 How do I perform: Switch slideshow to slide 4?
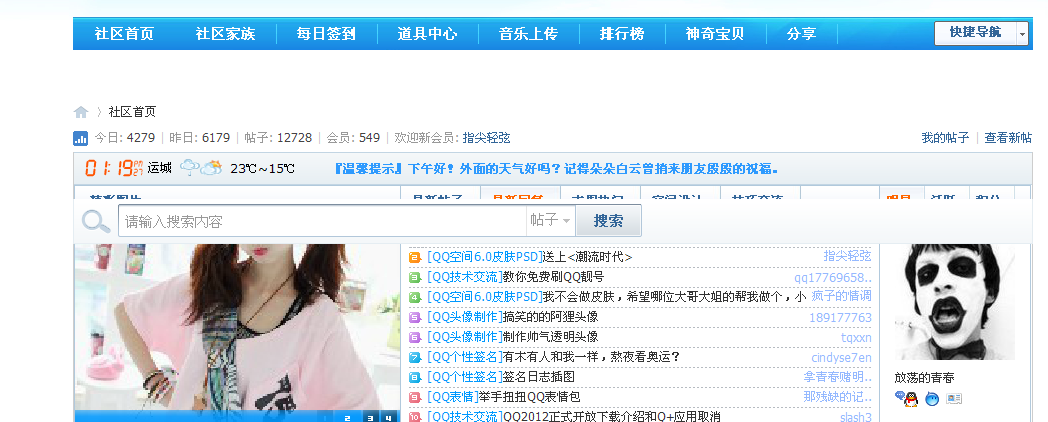[x=387, y=418]
